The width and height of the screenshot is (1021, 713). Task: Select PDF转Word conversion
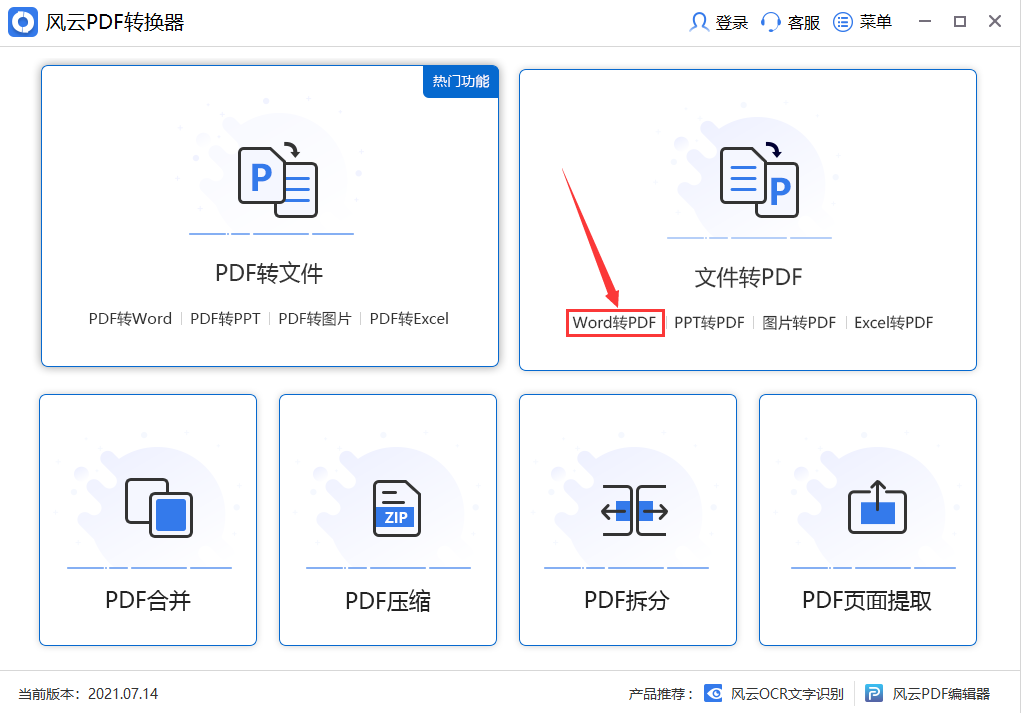[x=130, y=318]
